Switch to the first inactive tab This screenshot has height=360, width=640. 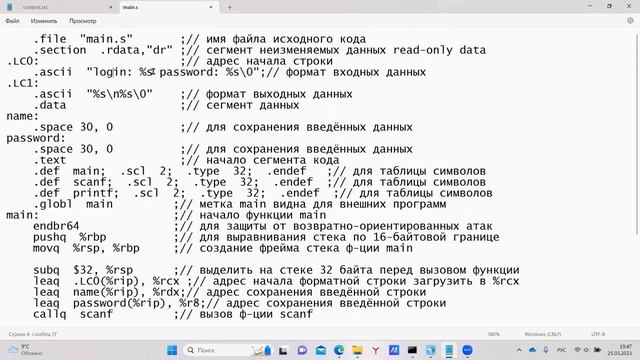pos(67,7)
